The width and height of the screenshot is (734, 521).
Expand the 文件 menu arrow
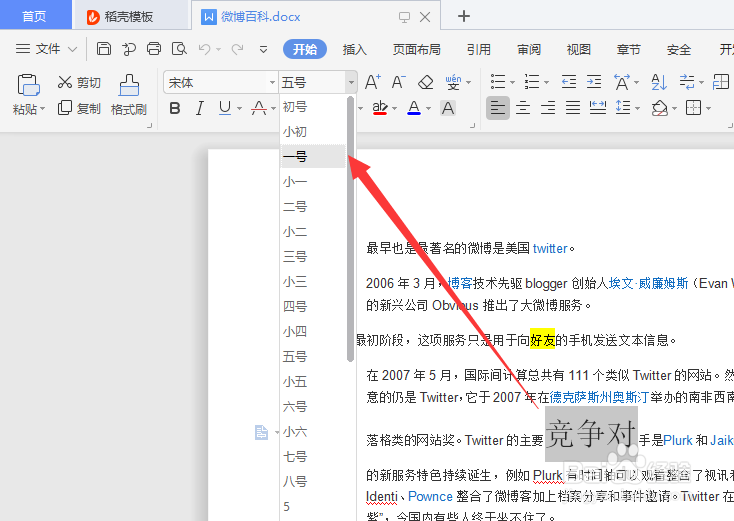pyautogui.click(x=73, y=49)
